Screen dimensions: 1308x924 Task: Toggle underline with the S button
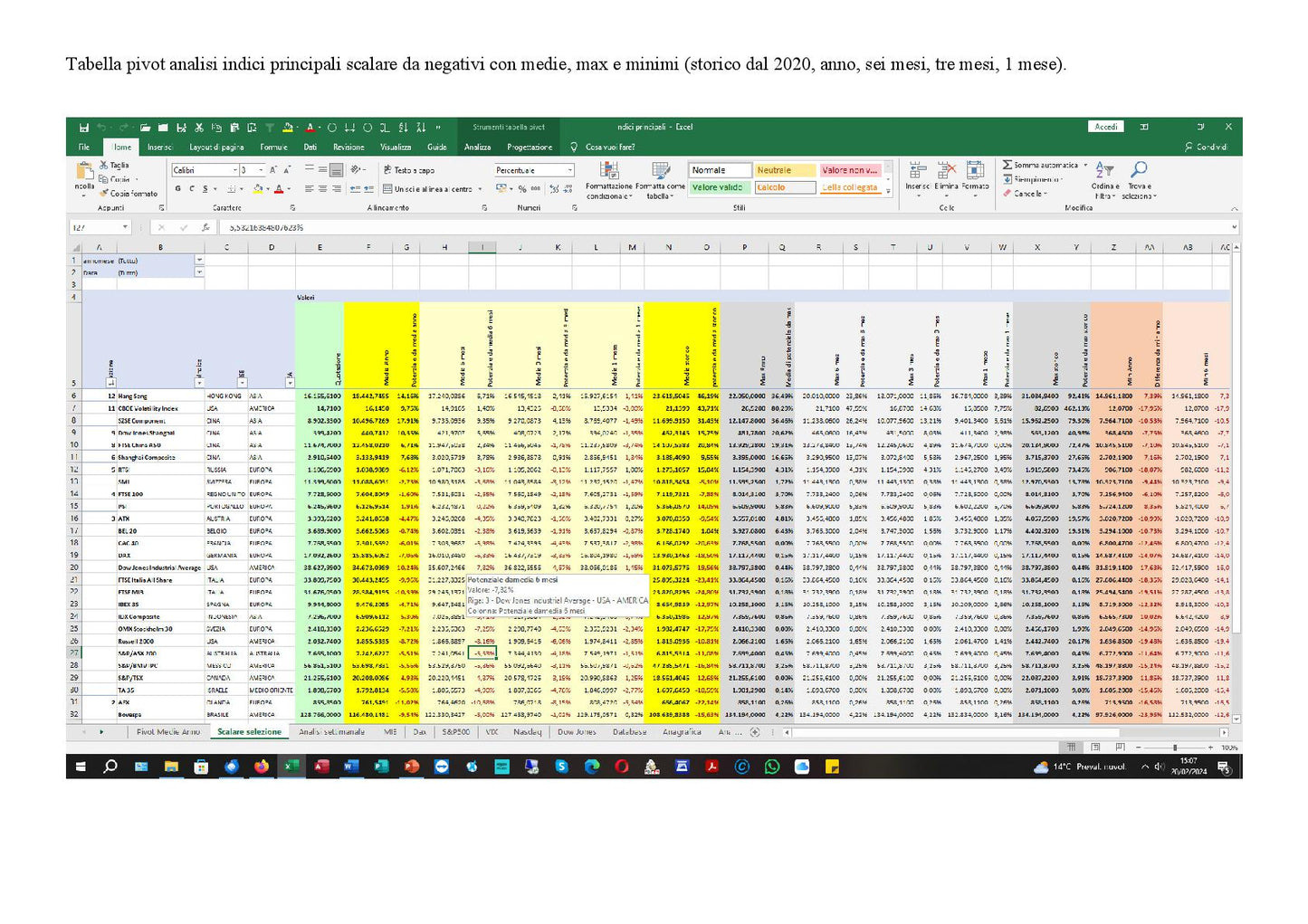pyautogui.click(x=205, y=189)
